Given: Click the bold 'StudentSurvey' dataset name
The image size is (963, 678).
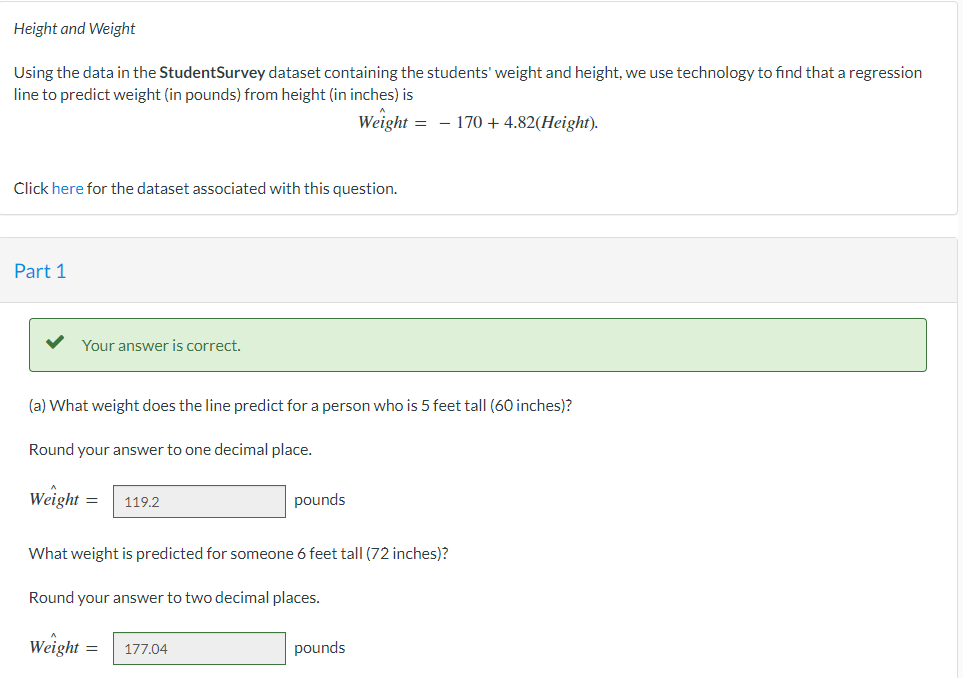Looking at the screenshot, I should (x=212, y=72).
